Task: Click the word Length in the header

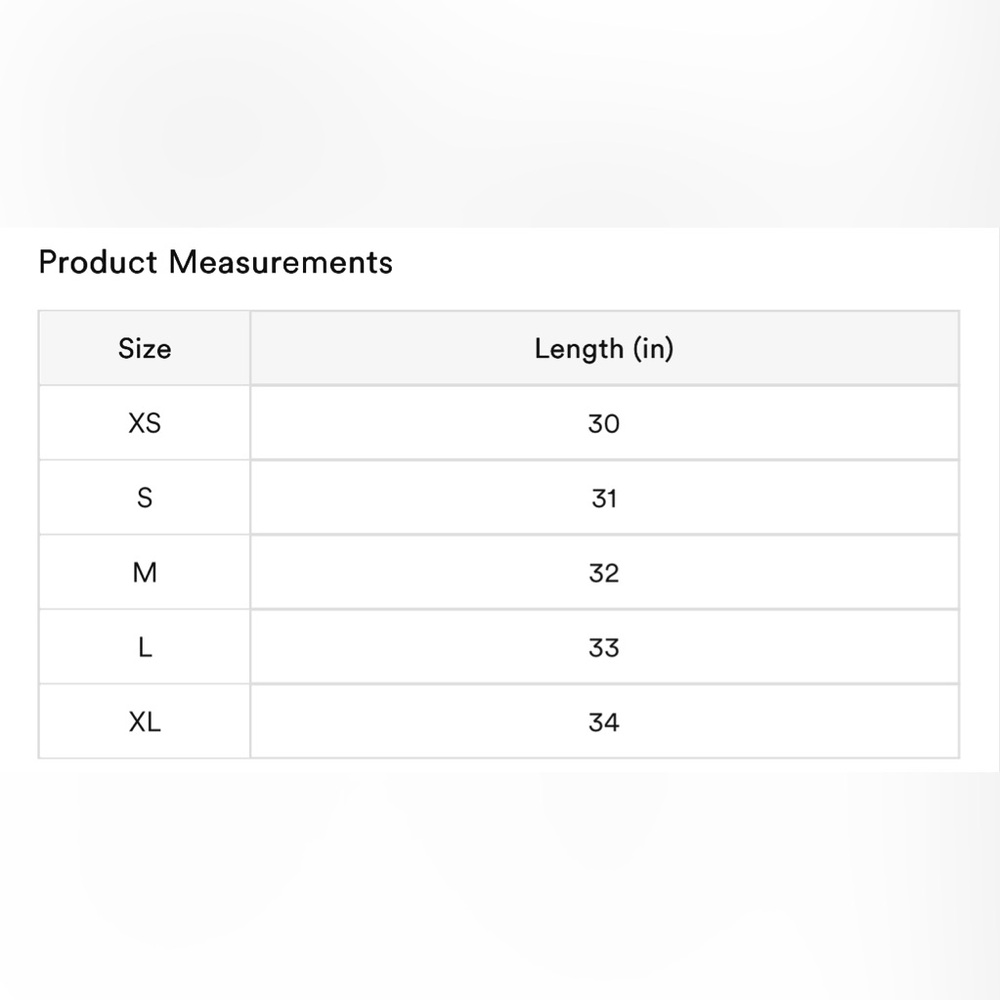Action: [x=579, y=349]
